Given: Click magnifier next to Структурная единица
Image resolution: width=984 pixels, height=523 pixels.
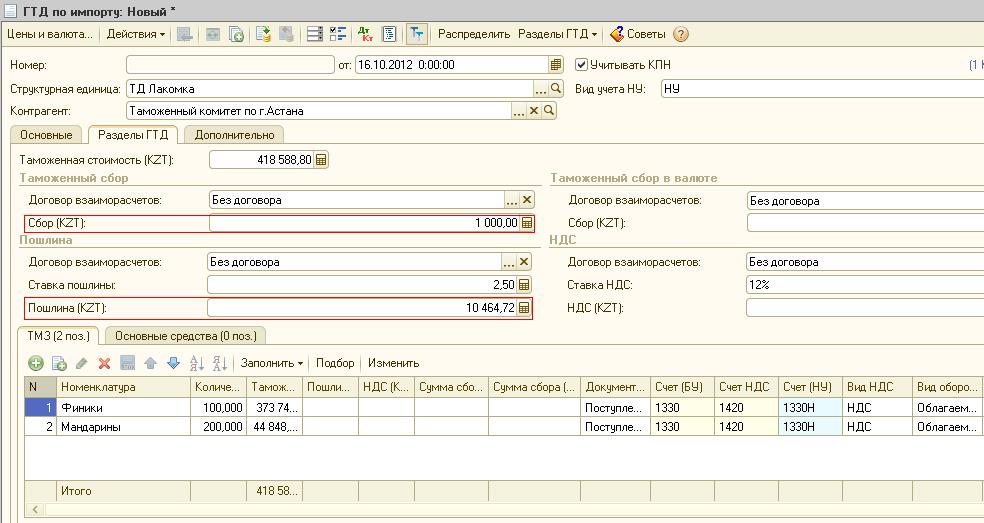Looking at the screenshot, I should coord(556,89).
